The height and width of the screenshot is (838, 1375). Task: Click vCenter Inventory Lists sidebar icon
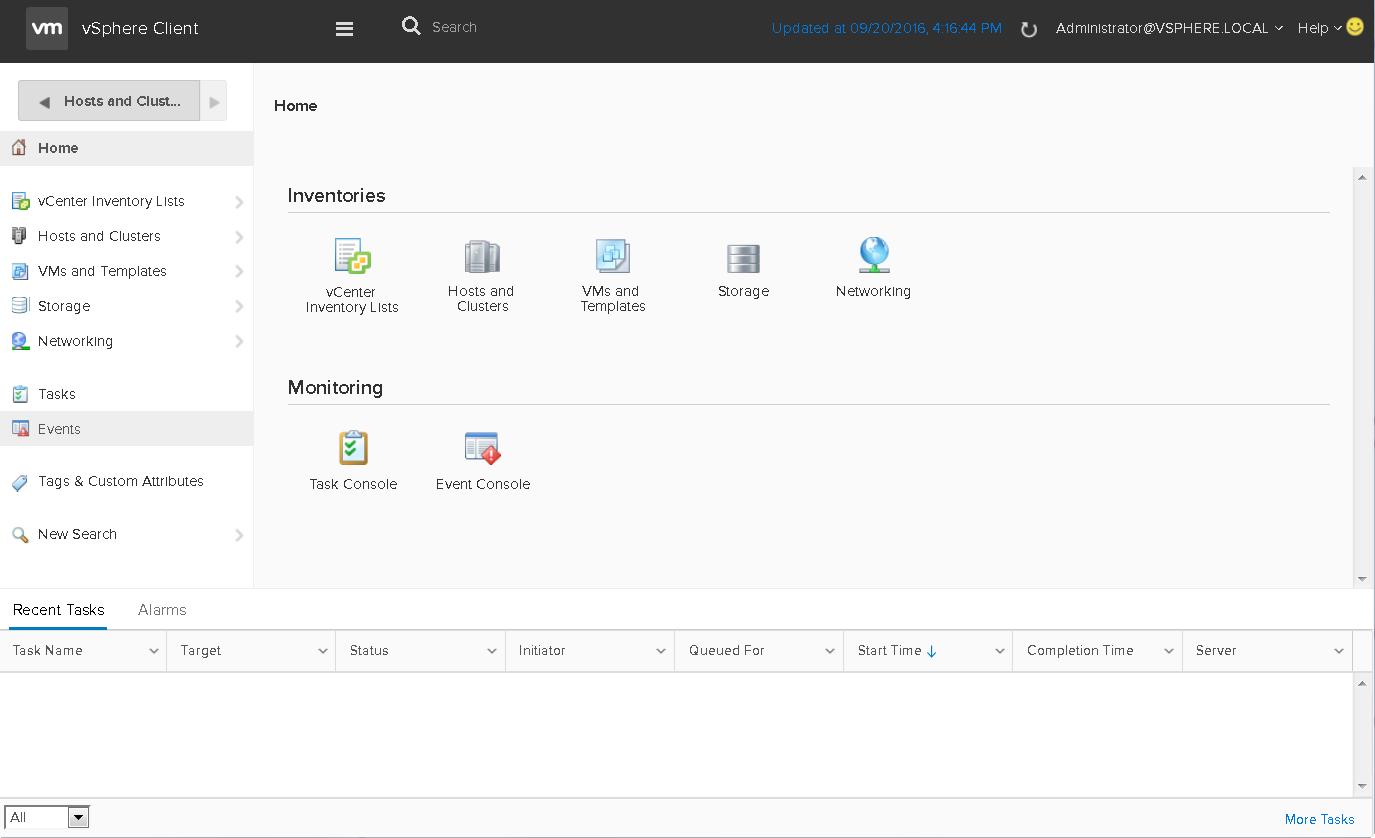(x=20, y=201)
